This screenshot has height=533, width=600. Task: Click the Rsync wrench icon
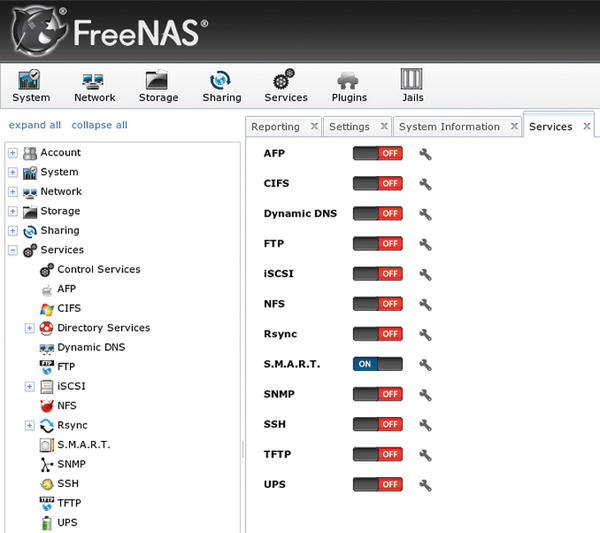[425, 335]
